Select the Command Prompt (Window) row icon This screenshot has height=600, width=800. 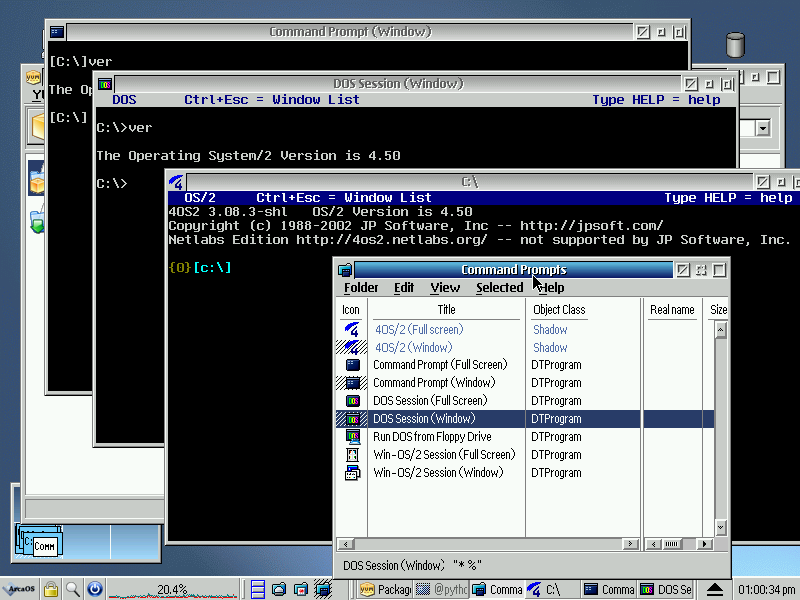click(353, 383)
